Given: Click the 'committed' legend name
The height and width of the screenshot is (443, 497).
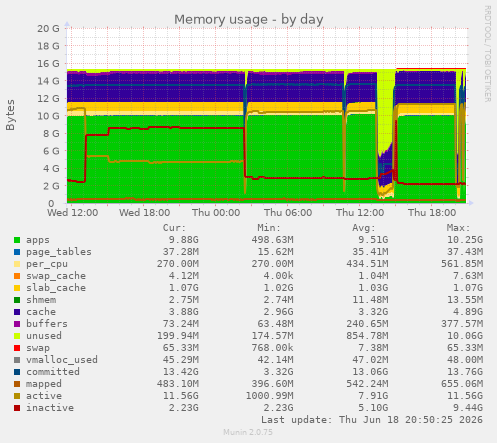Looking at the screenshot, I should point(53,372).
